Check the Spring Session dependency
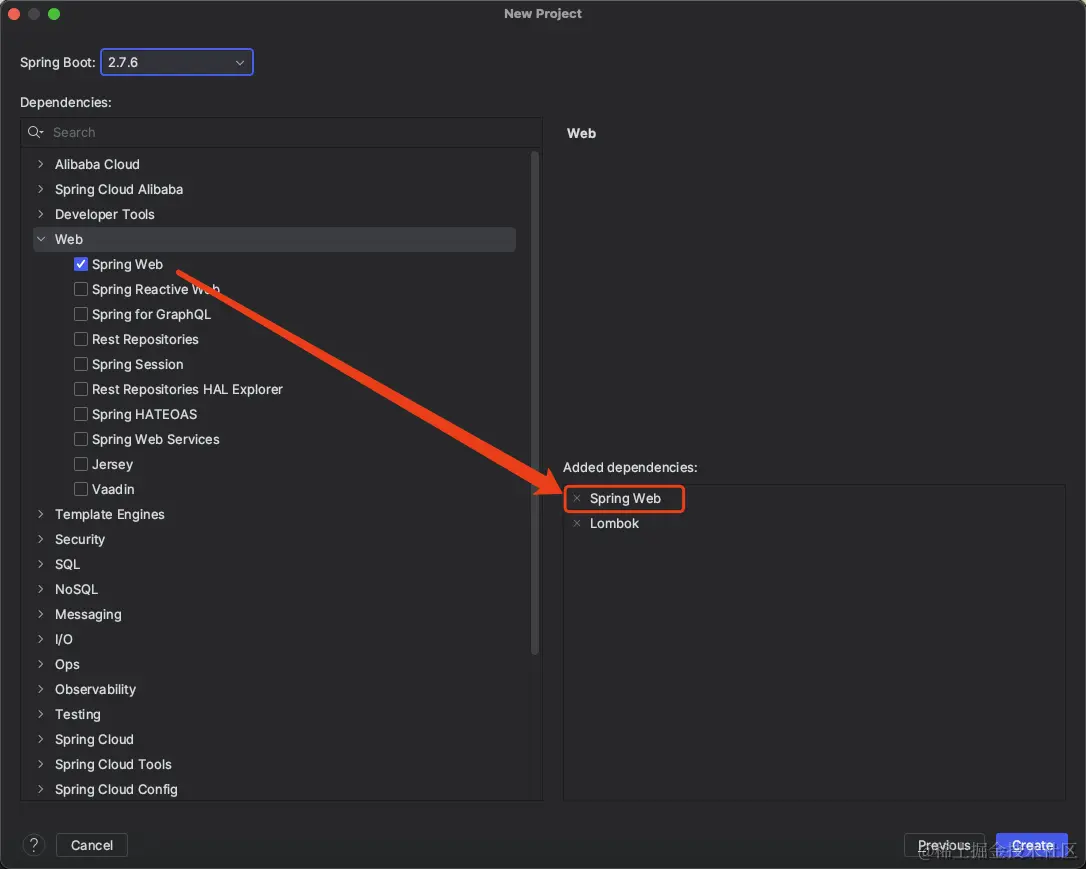 [81, 364]
